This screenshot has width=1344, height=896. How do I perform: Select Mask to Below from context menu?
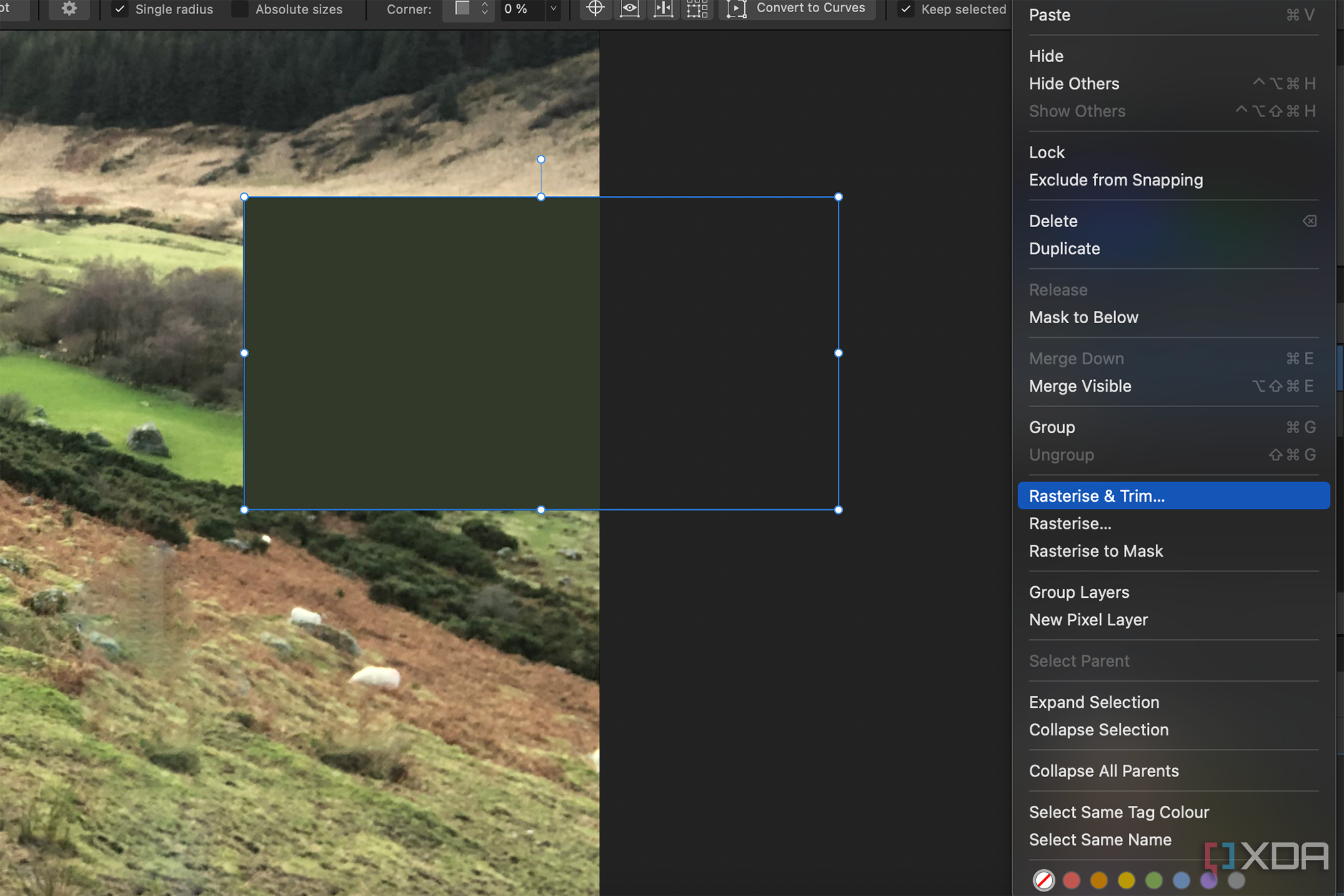point(1083,317)
